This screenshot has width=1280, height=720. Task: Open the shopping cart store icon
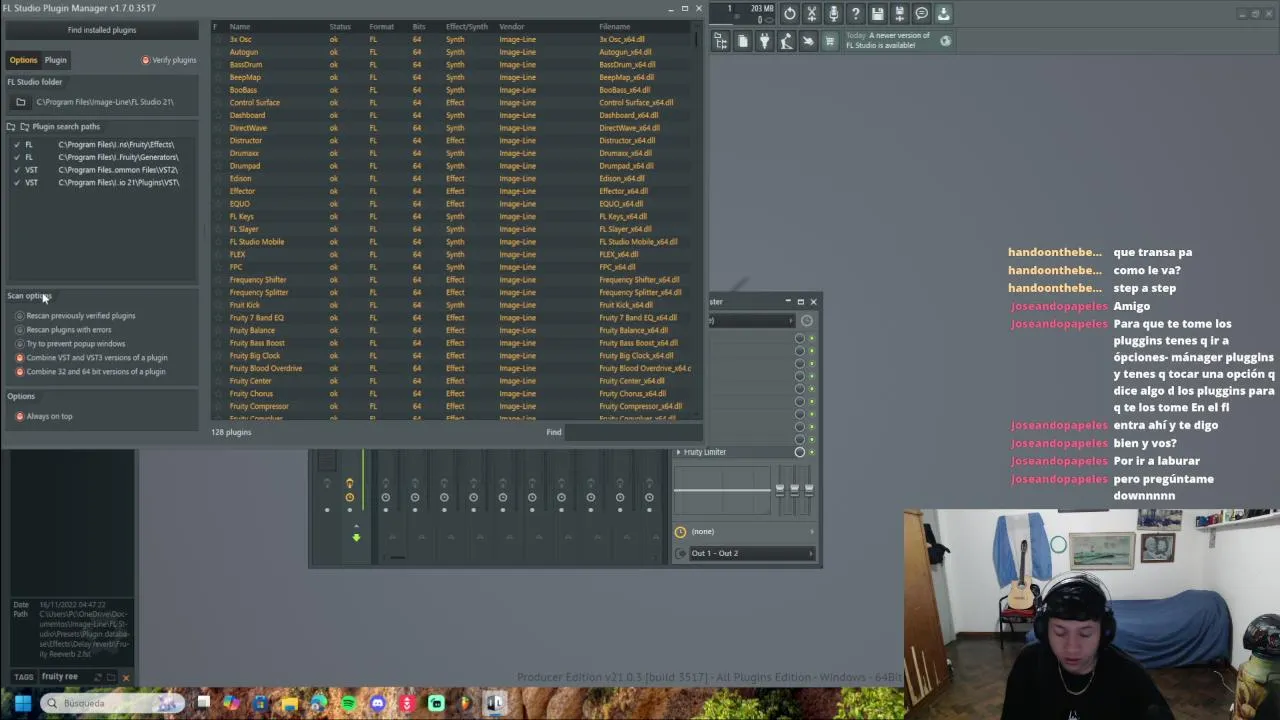pyautogui.click(x=830, y=41)
